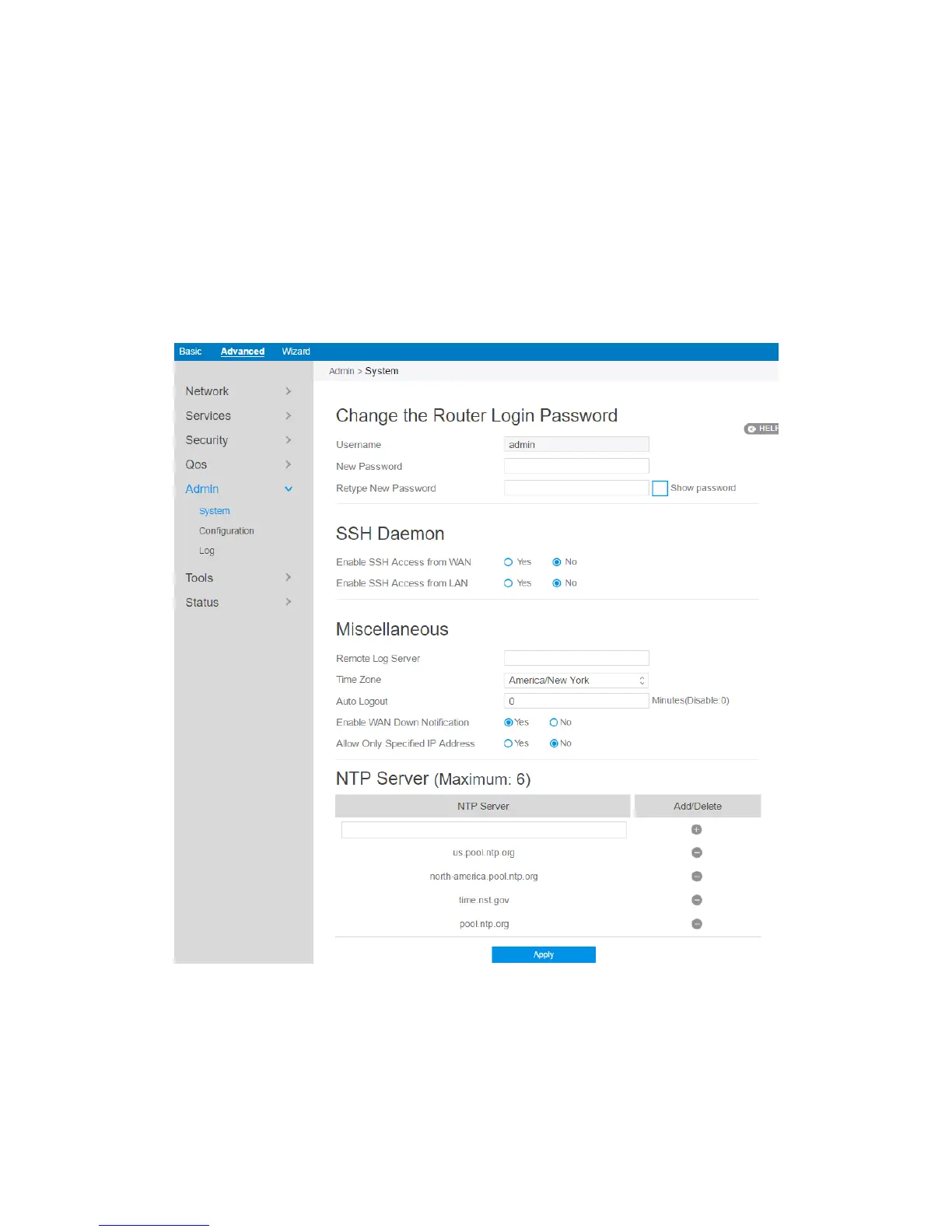
Task: Open the Status sidebar section
Action: 202,602
